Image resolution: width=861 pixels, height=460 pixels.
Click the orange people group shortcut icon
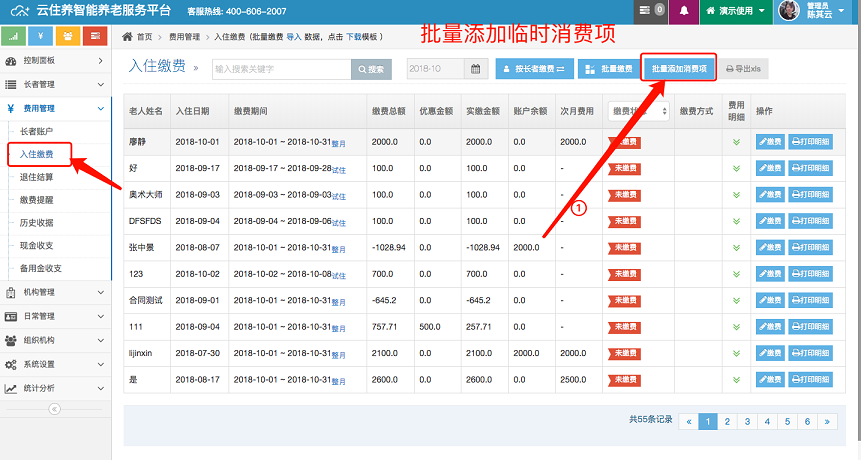(x=68, y=36)
